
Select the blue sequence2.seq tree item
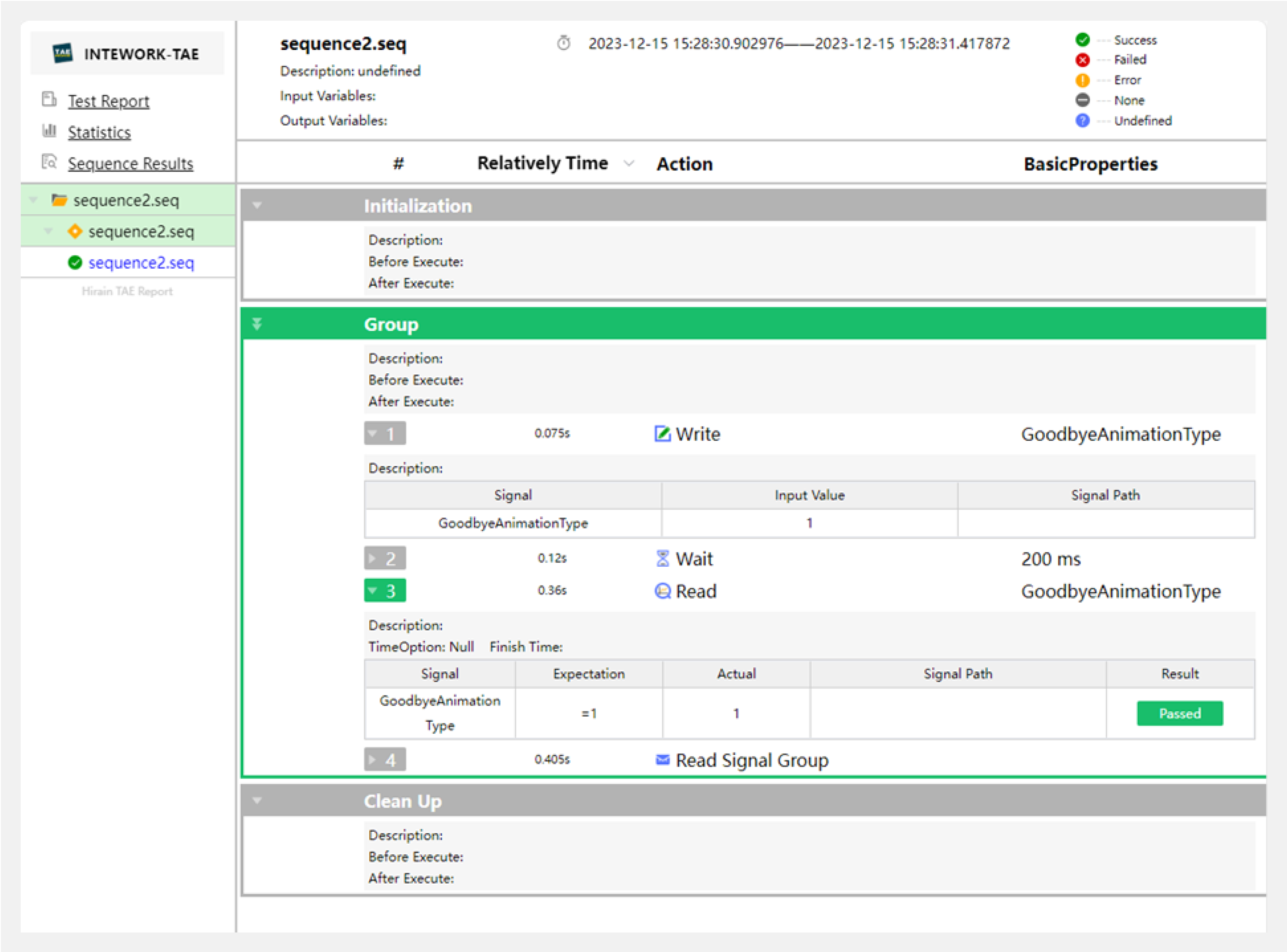[x=141, y=263]
